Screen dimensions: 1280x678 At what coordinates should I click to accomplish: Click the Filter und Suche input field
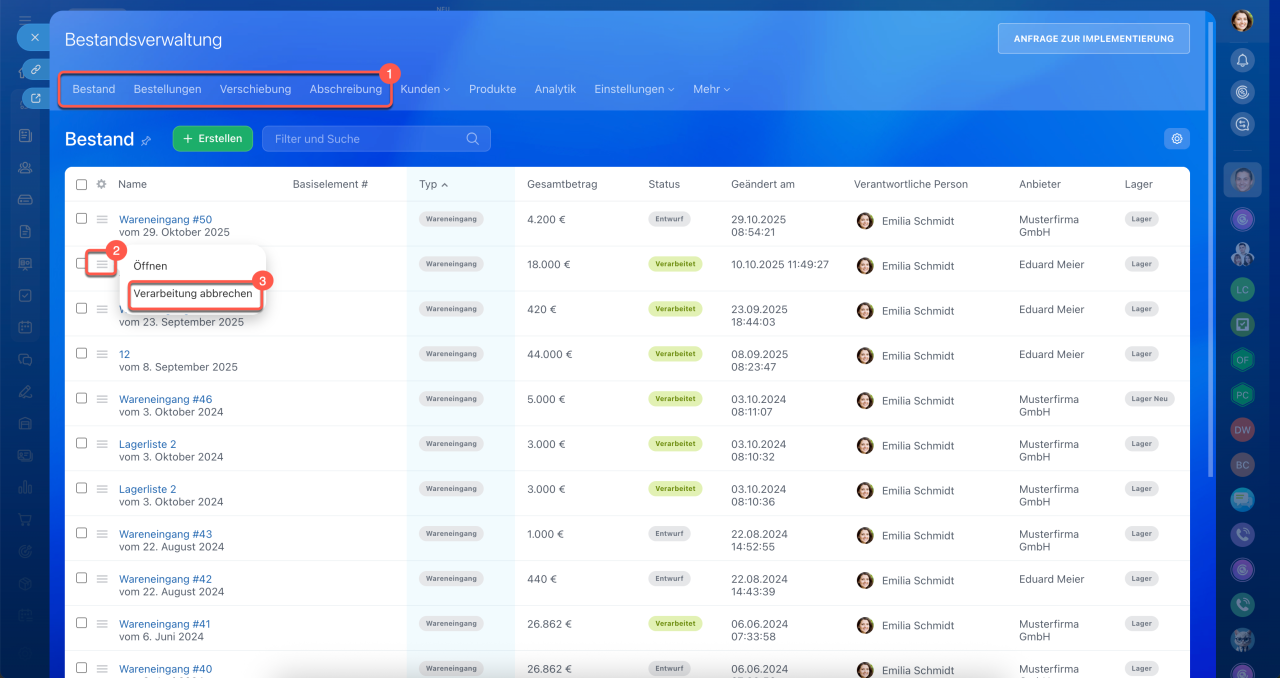365,139
